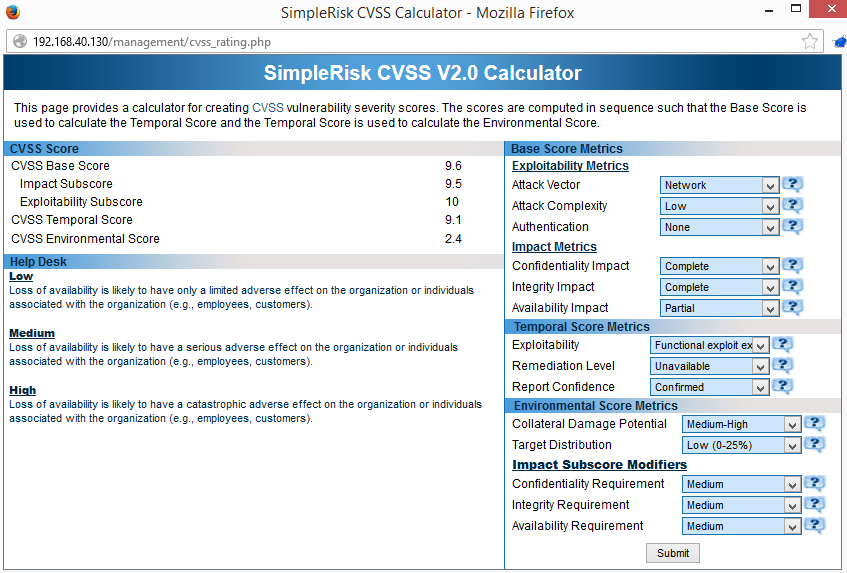Open the Attack Complexity dropdown
This screenshot has height=573, width=847.
click(x=719, y=206)
